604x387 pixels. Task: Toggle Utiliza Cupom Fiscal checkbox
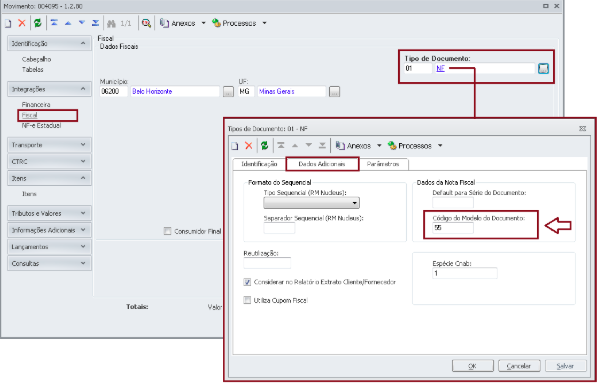[247, 300]
